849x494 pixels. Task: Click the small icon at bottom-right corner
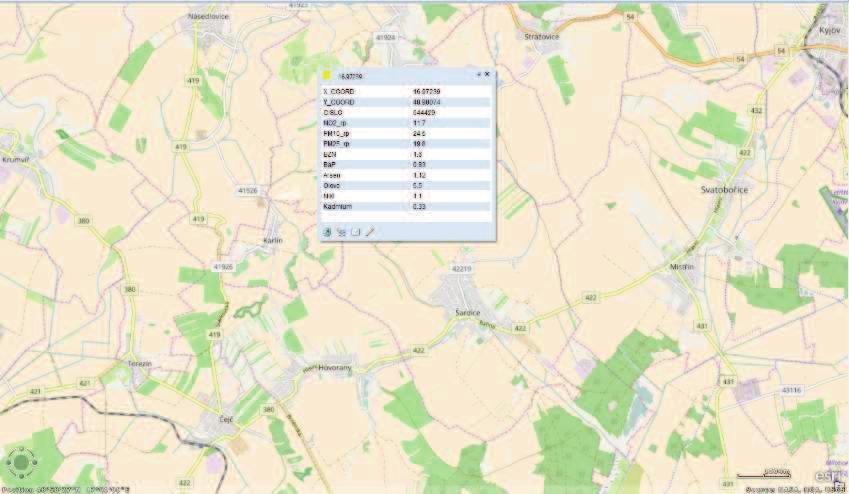[839, 486]
